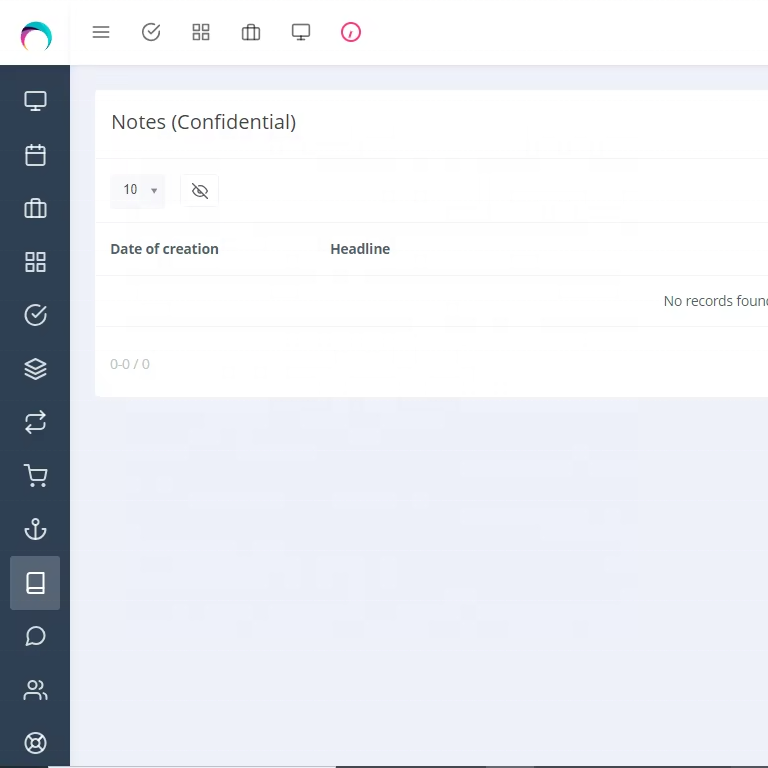Open the repeat arrows icon in sidebar

[35, 422]
